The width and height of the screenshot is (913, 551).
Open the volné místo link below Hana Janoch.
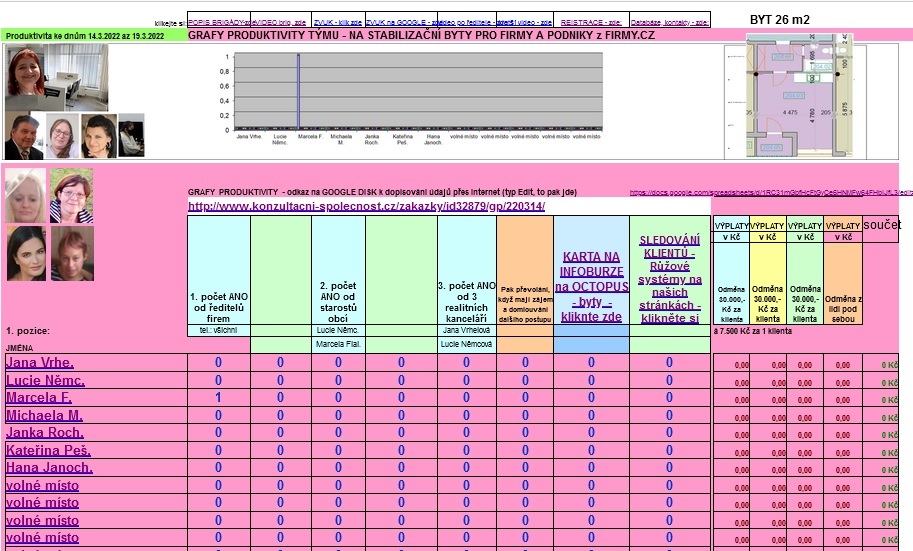43,485
